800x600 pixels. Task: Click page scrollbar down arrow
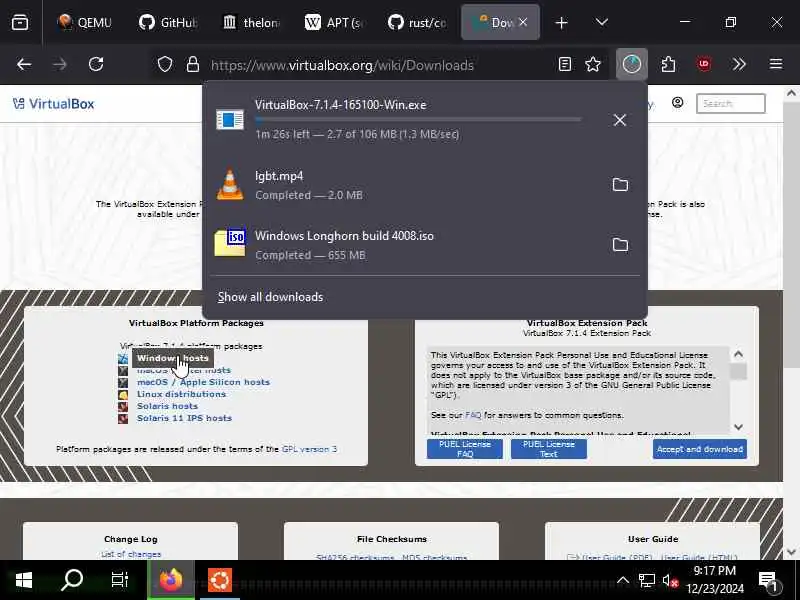pos(791,552)
